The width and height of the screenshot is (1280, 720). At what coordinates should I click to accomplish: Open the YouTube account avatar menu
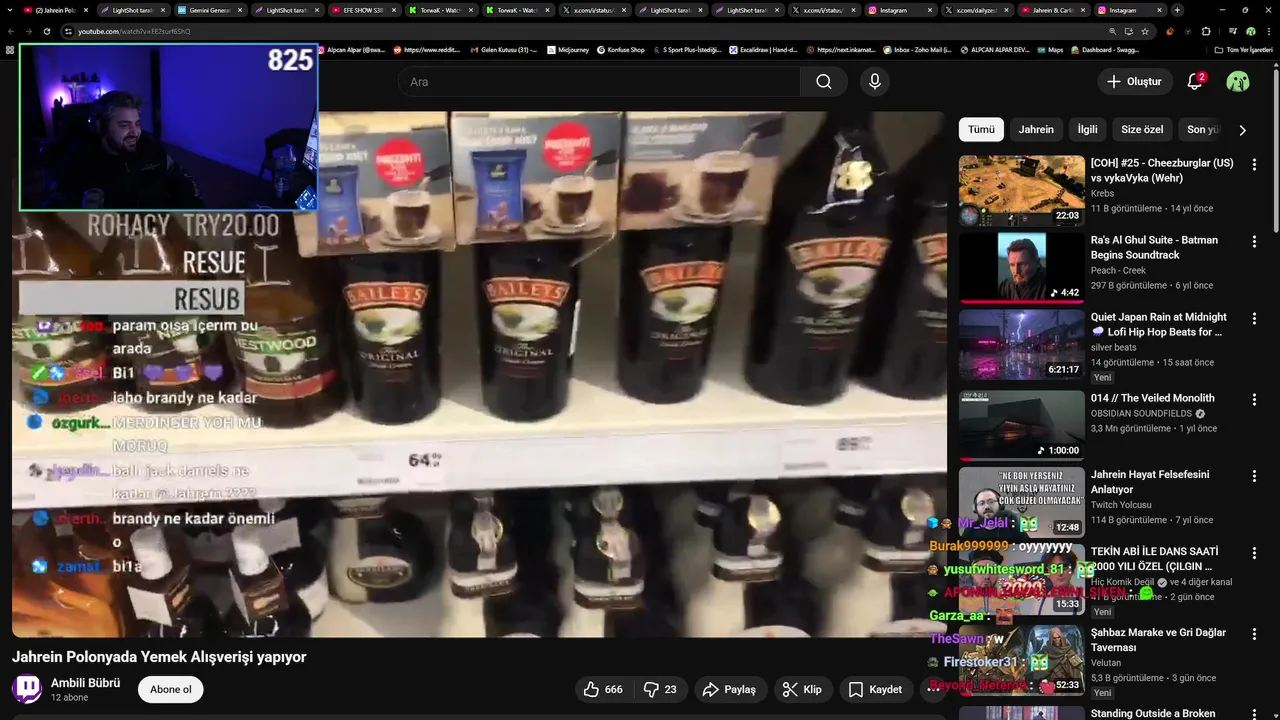(x=1238, y=82)
